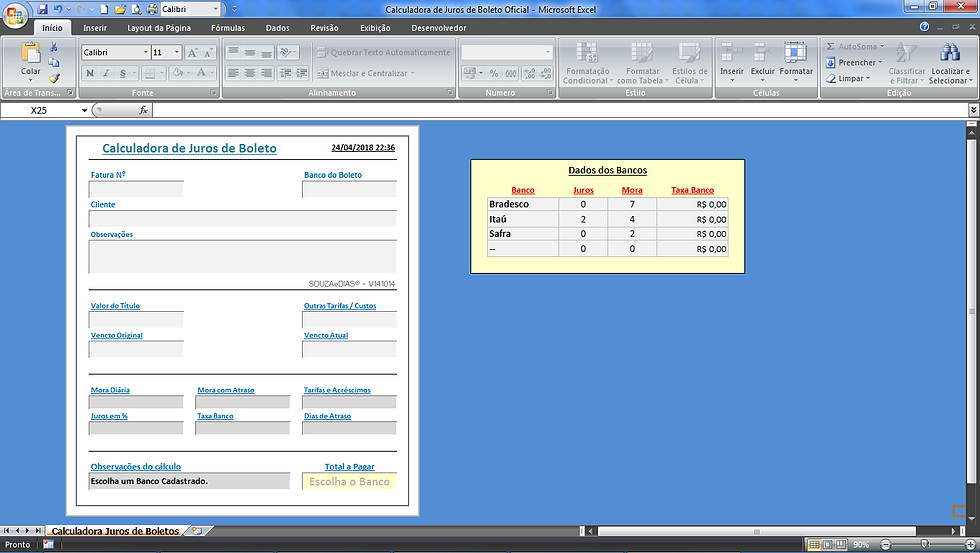Click the Format Painter brush icon

tap(54, 78)
